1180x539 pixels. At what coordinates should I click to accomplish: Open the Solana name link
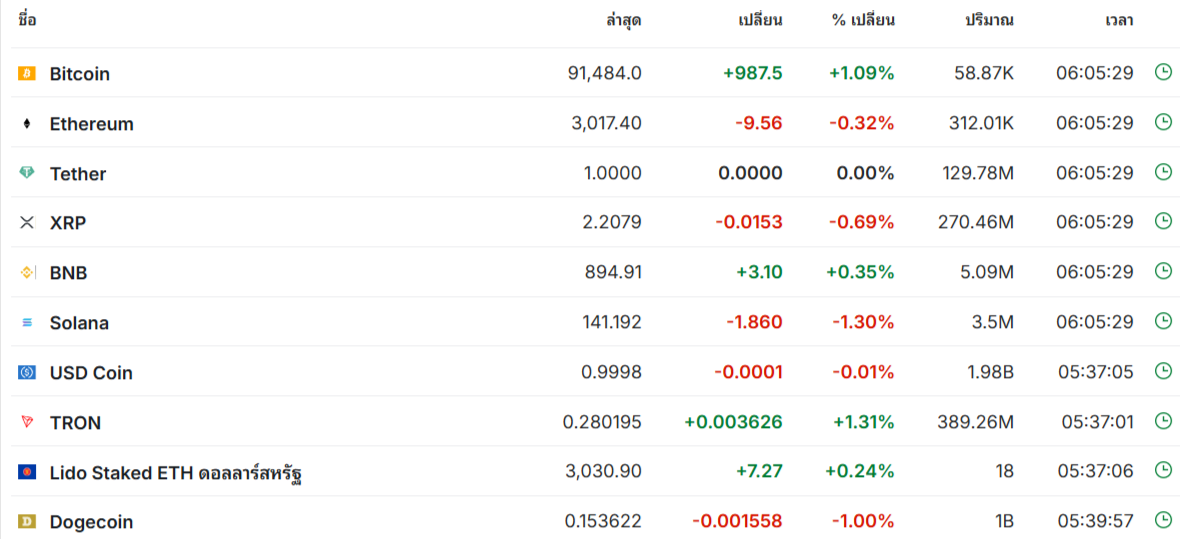coord(80,323)
